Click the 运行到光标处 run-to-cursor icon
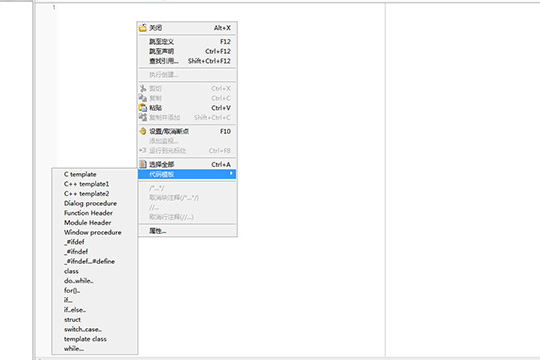The width and height of the screenshot is (540, 360). pyautogui.click(x=143, y=151)
